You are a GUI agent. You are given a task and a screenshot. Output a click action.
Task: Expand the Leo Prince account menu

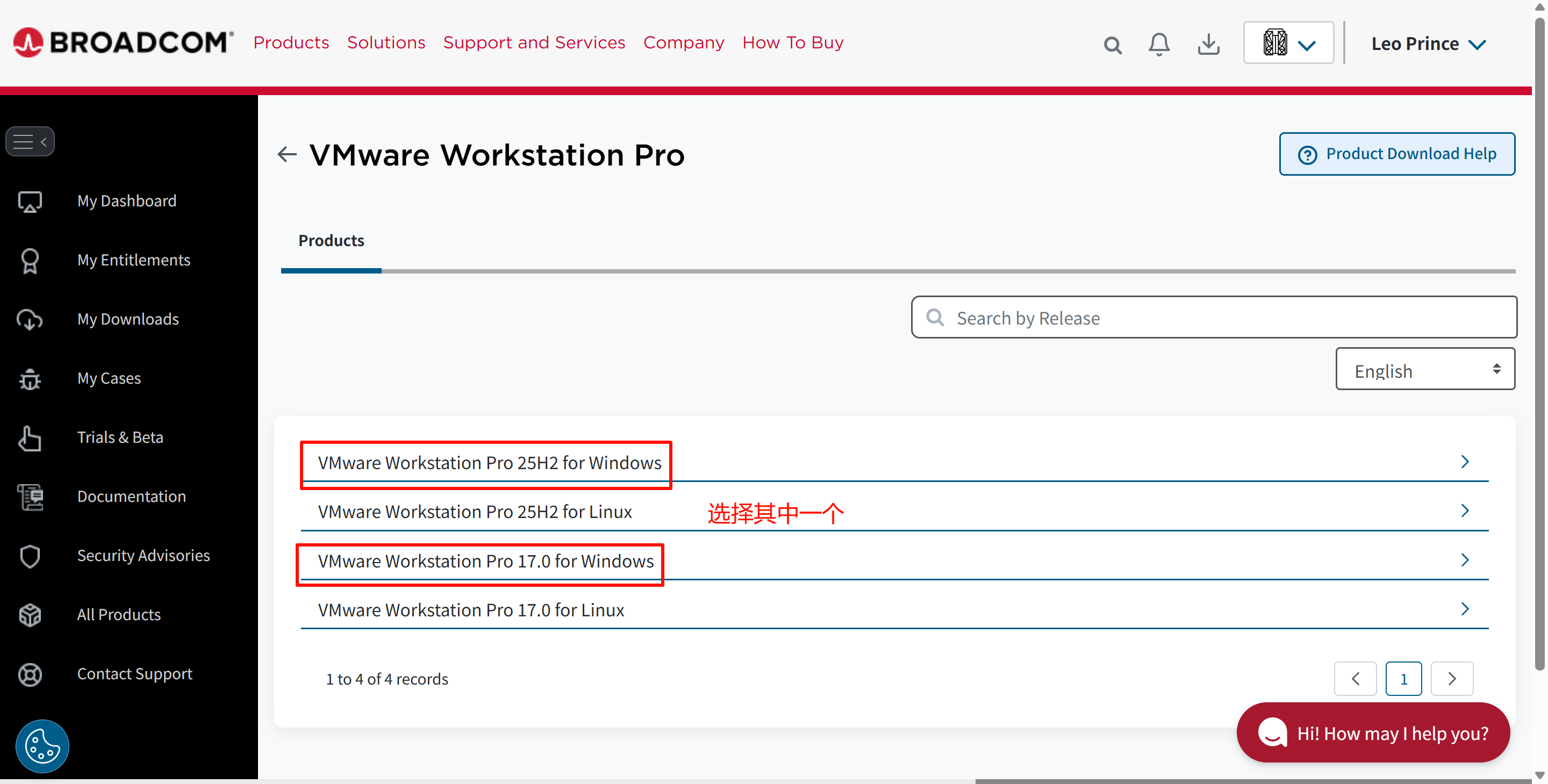pyautogui.click(x=1428, y=44)
